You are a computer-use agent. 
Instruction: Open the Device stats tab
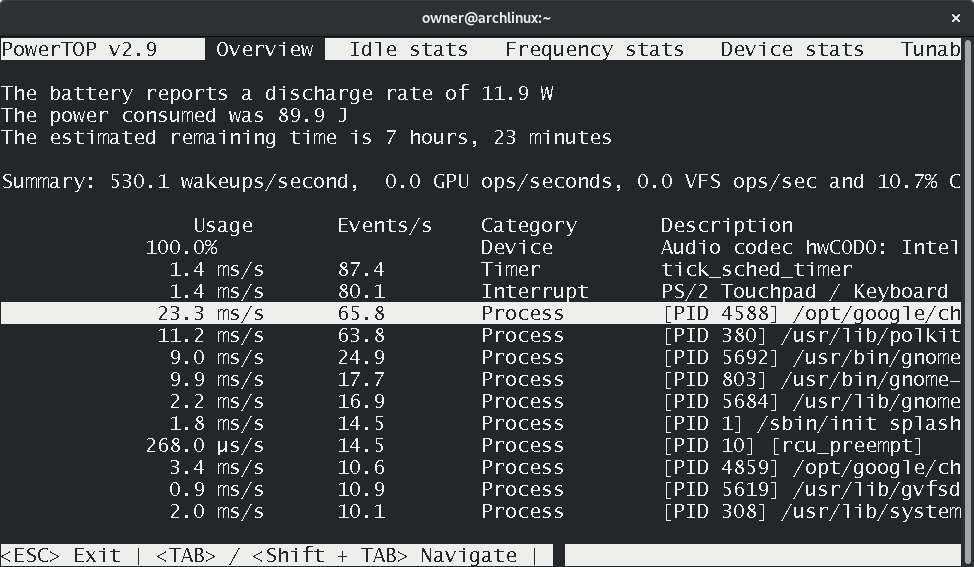792,50
